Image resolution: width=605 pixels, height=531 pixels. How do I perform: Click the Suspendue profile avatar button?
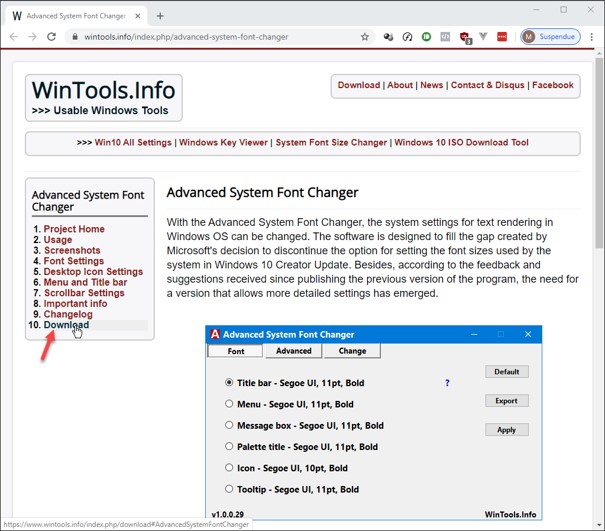[550, 37]
